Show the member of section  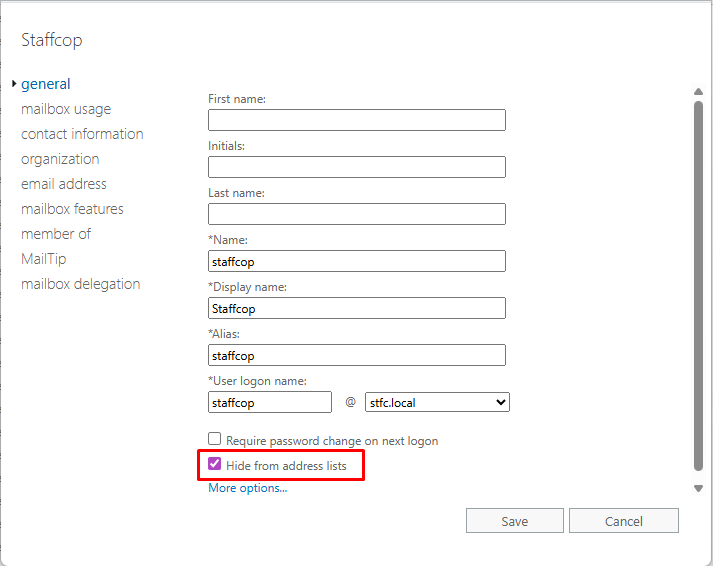(x=56, y=234)
